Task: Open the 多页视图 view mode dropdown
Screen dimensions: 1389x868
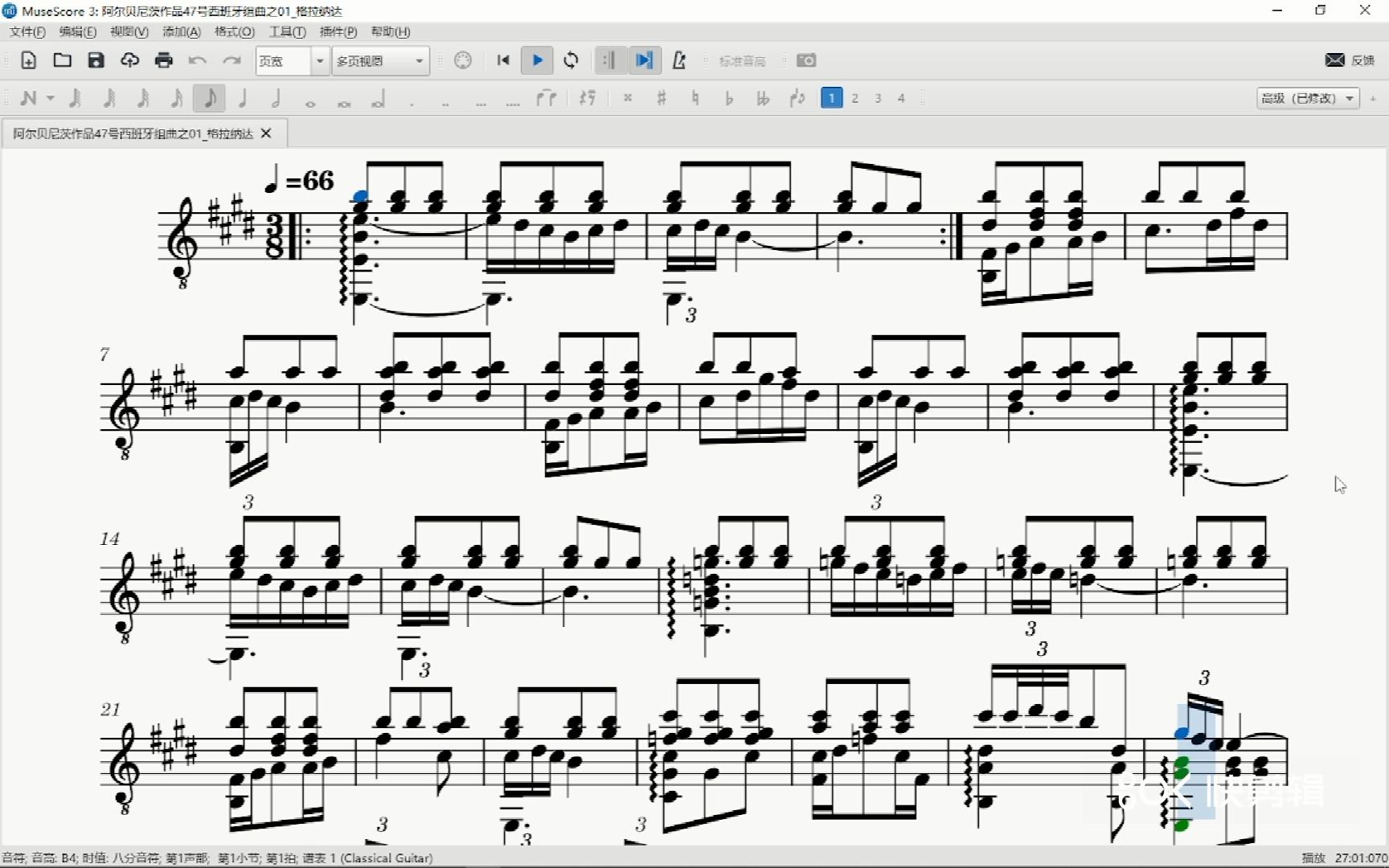Action: pos(381,61)
